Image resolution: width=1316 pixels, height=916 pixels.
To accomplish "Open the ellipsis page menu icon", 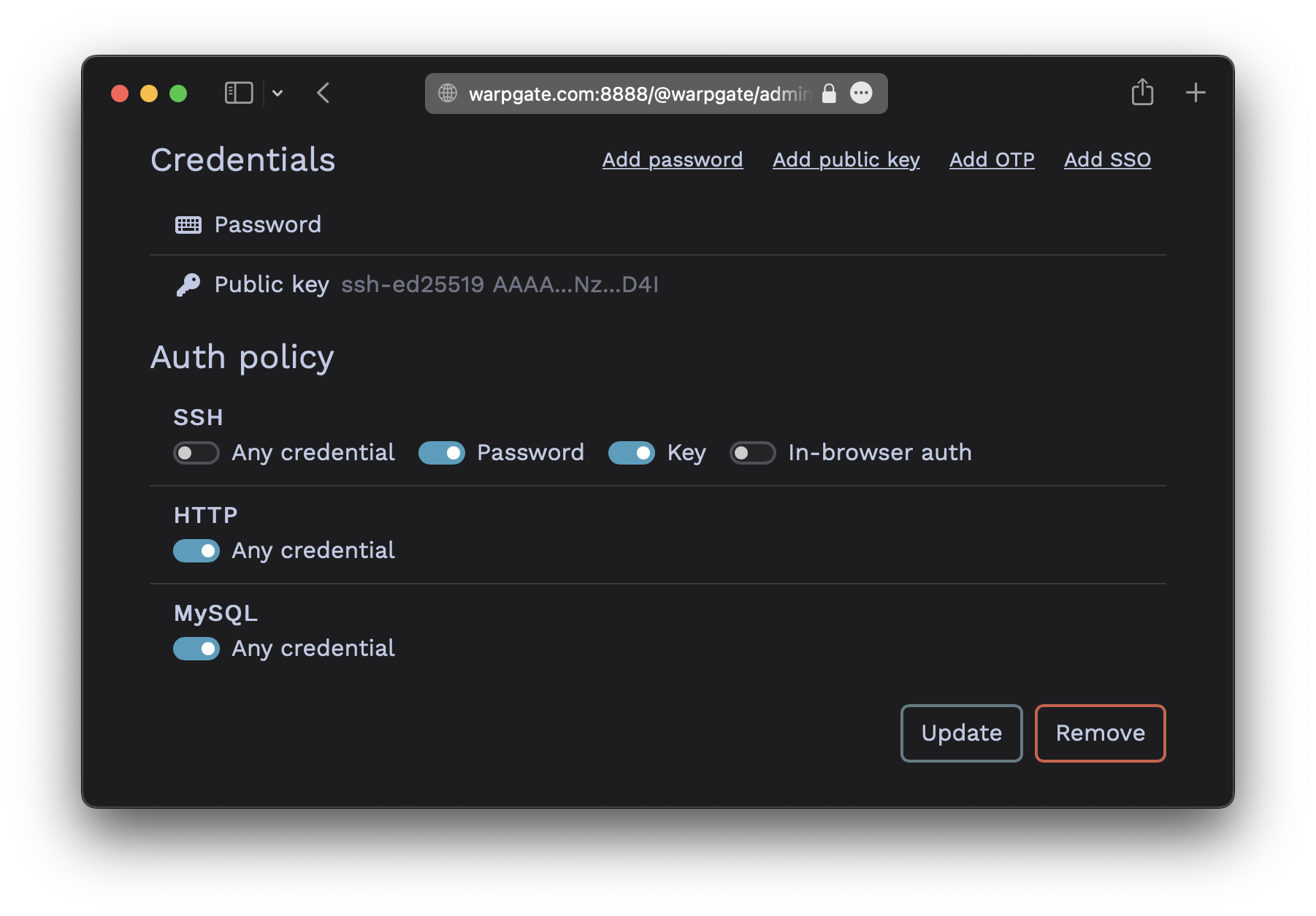I will click(862, 93).
